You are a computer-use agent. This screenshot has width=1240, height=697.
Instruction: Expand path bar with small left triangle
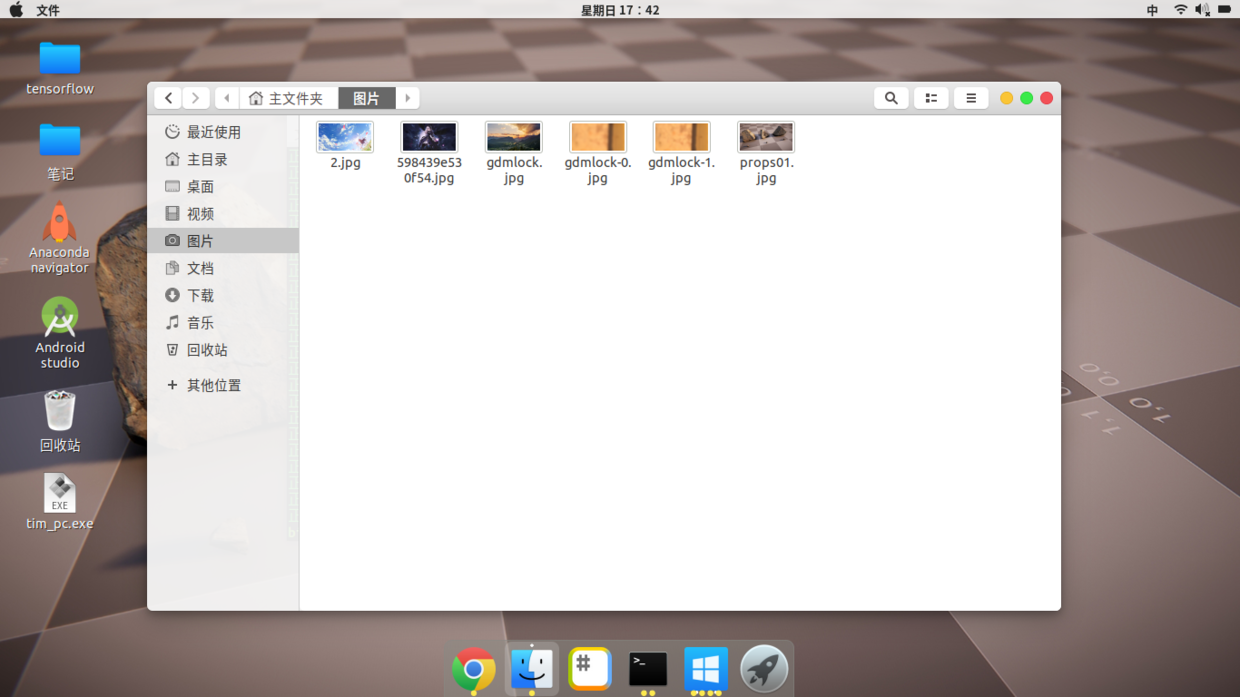227,98
